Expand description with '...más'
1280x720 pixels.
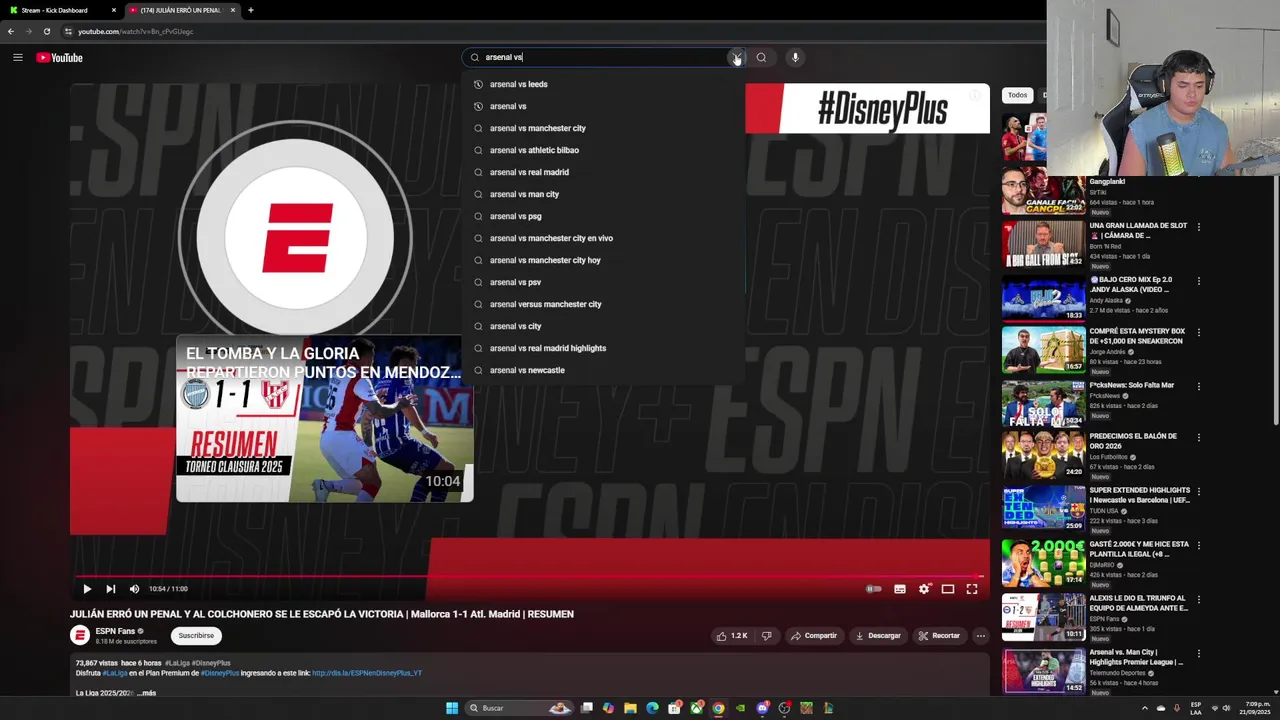coord(146,693)
